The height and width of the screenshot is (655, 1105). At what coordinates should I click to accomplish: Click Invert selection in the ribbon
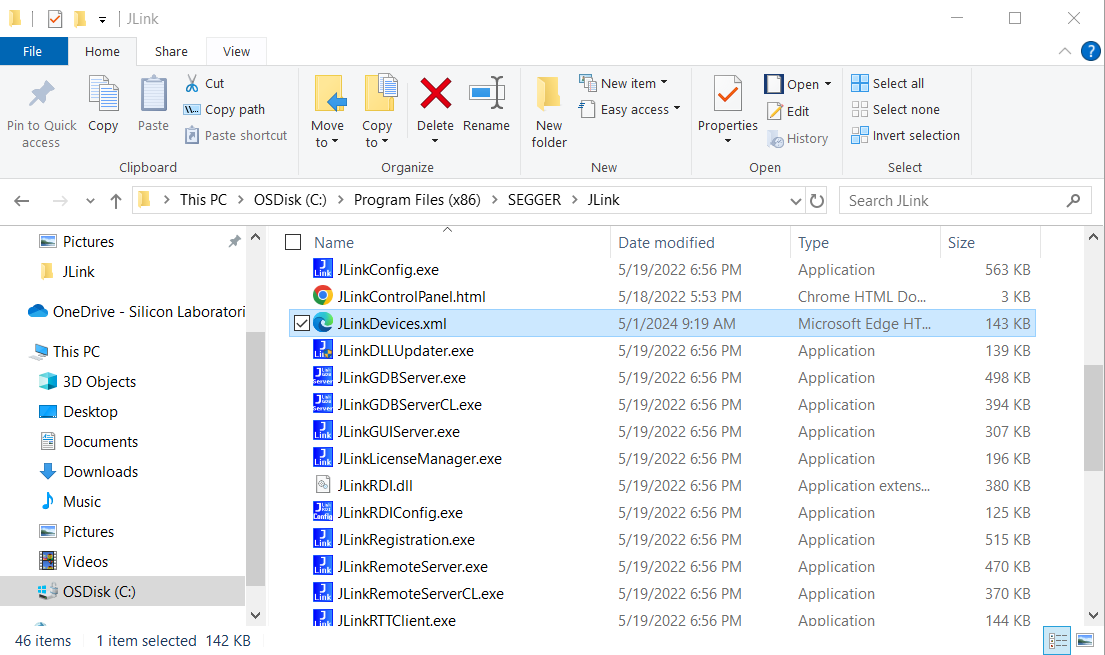(x=906, y=135)
